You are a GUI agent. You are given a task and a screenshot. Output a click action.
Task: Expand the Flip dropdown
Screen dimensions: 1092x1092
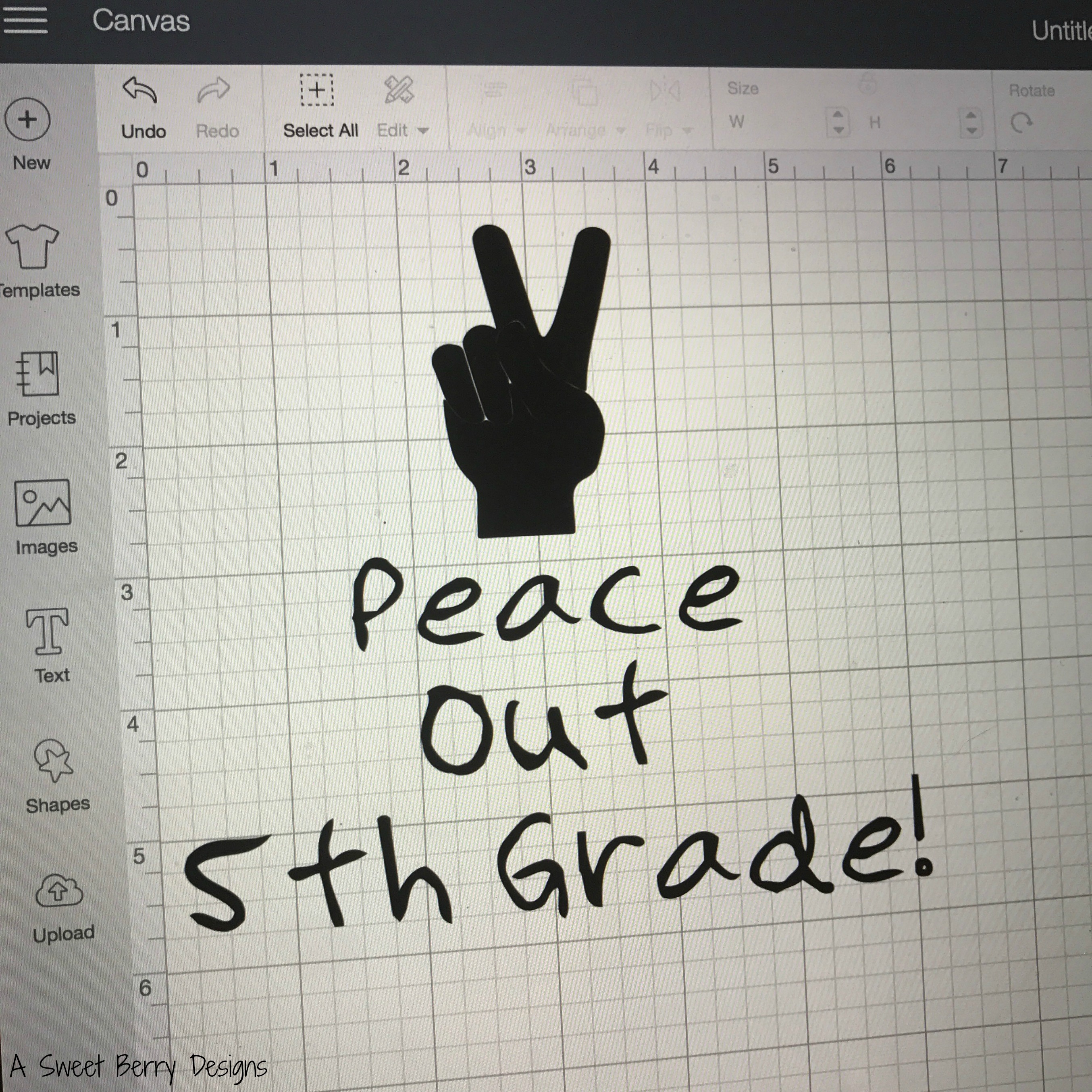pyautogui.click(x=687, y=131)
